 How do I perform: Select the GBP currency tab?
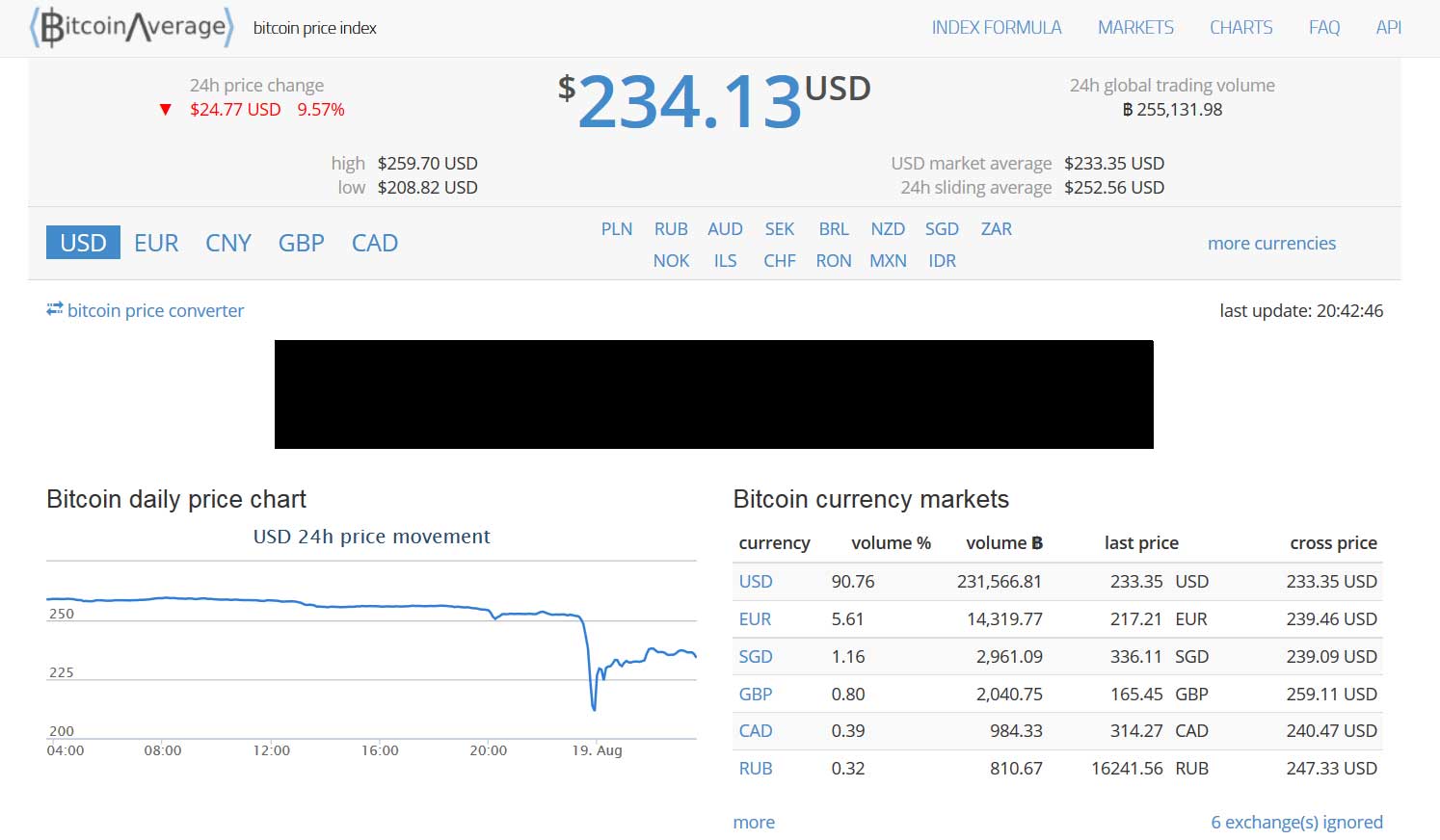click(302, 243)
